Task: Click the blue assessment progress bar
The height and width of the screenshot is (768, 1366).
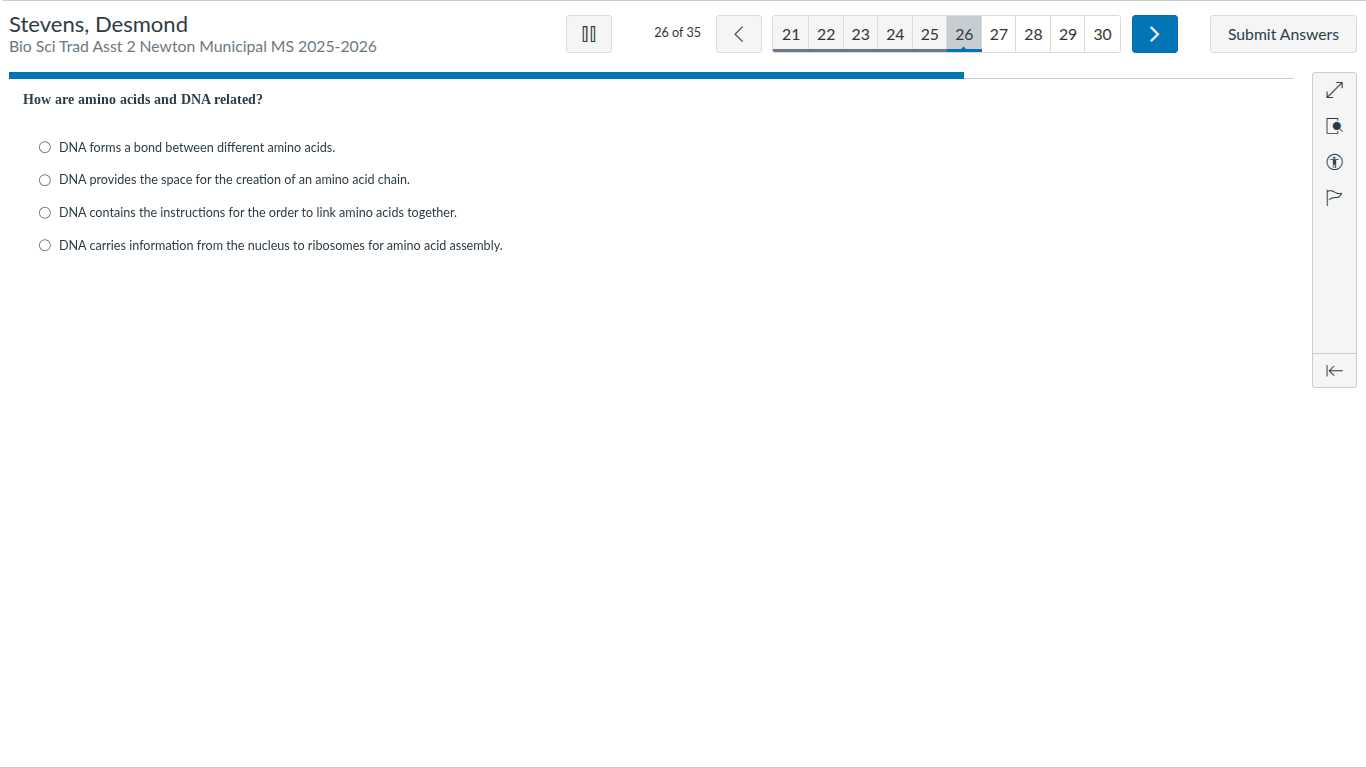Action: click(486, 75)
